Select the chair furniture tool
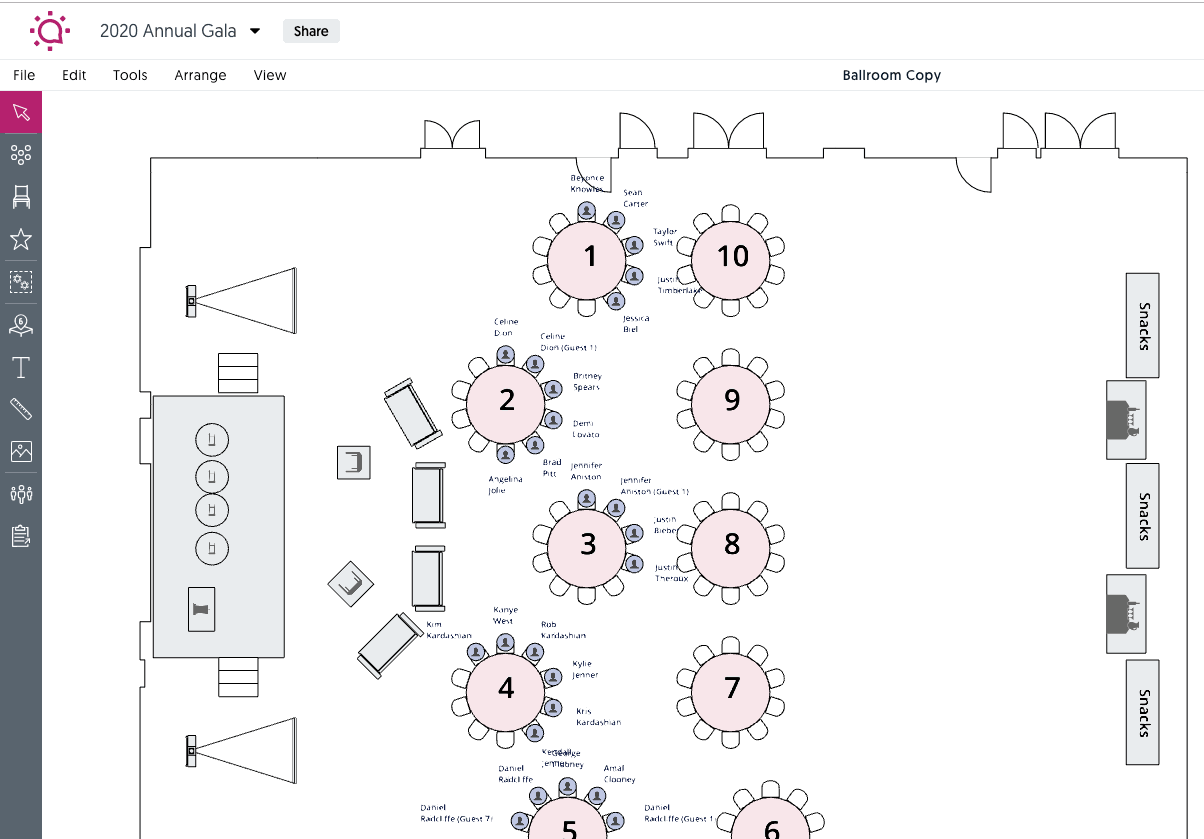 coord(21,196)
